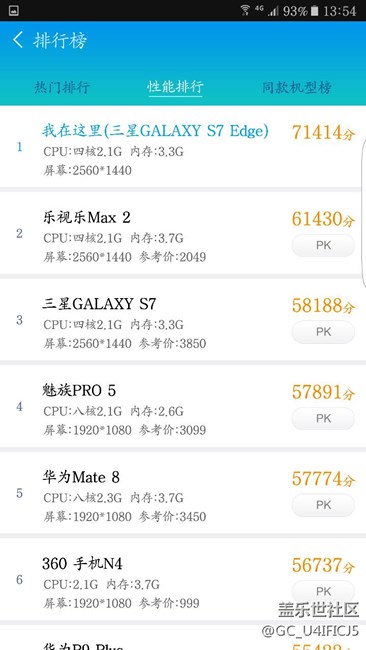This screenshot has height=650, width=366.
Task: Tap the edge panel handle on right side
Action: coord(364,213)
